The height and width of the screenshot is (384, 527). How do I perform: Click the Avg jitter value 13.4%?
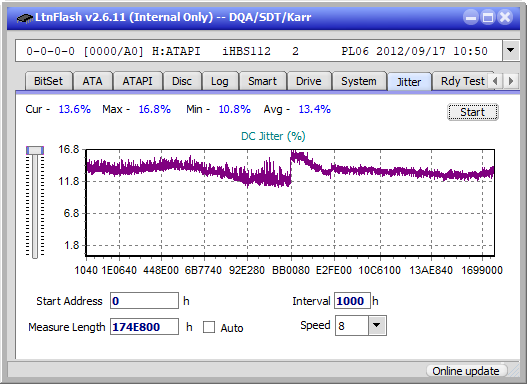(315, 109)
